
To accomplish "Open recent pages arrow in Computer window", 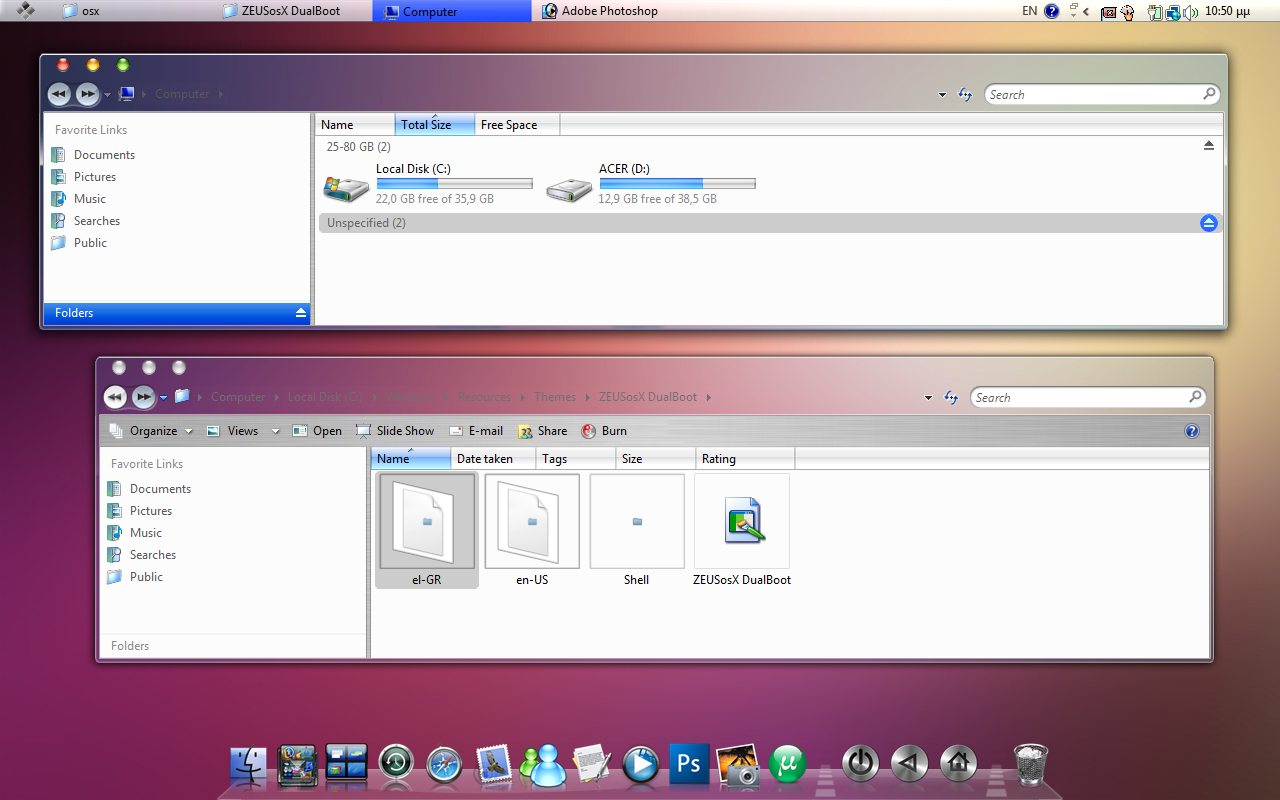I will (x=107, y=95).
